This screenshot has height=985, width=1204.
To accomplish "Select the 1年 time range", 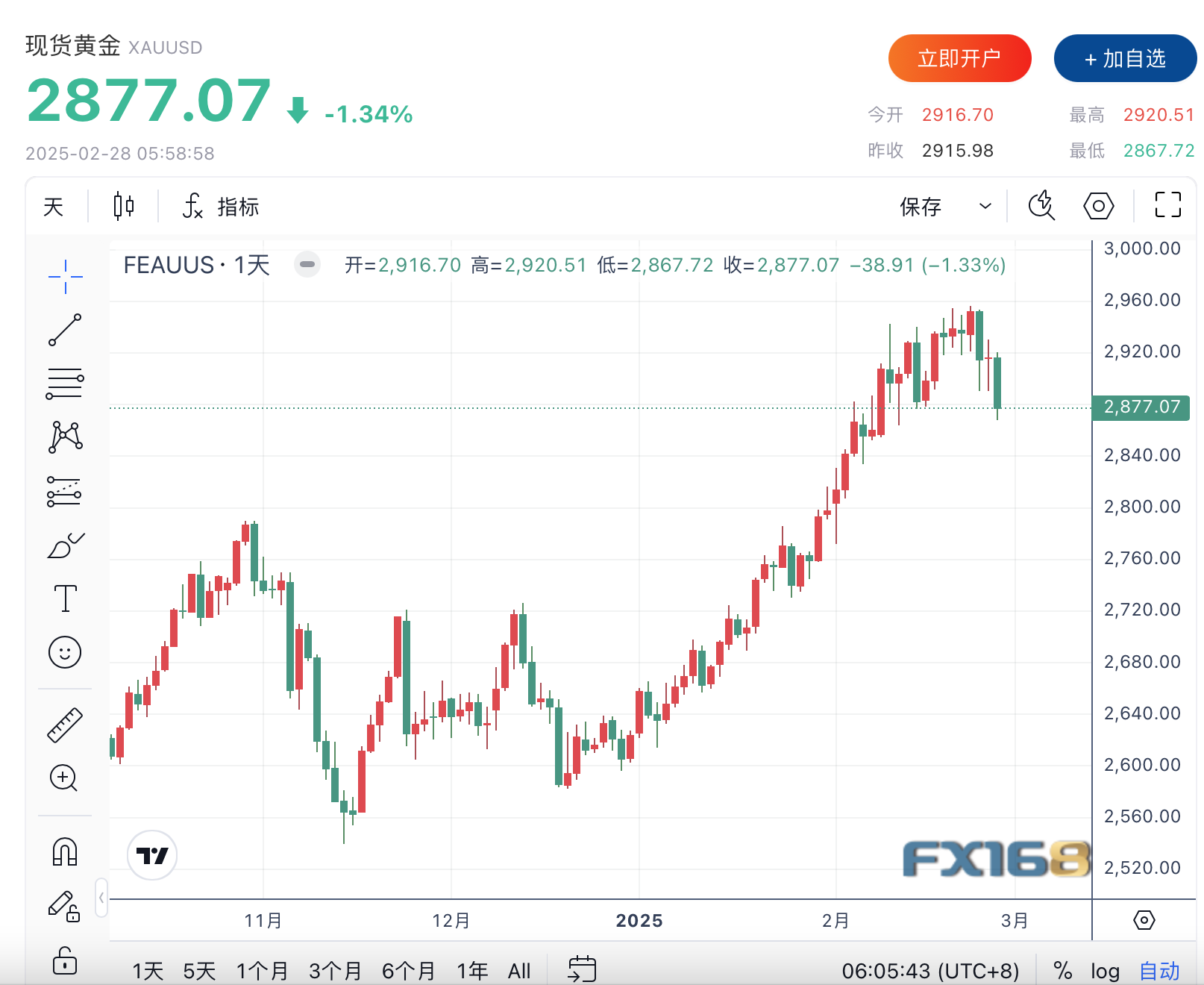I will tap(472, 971).
